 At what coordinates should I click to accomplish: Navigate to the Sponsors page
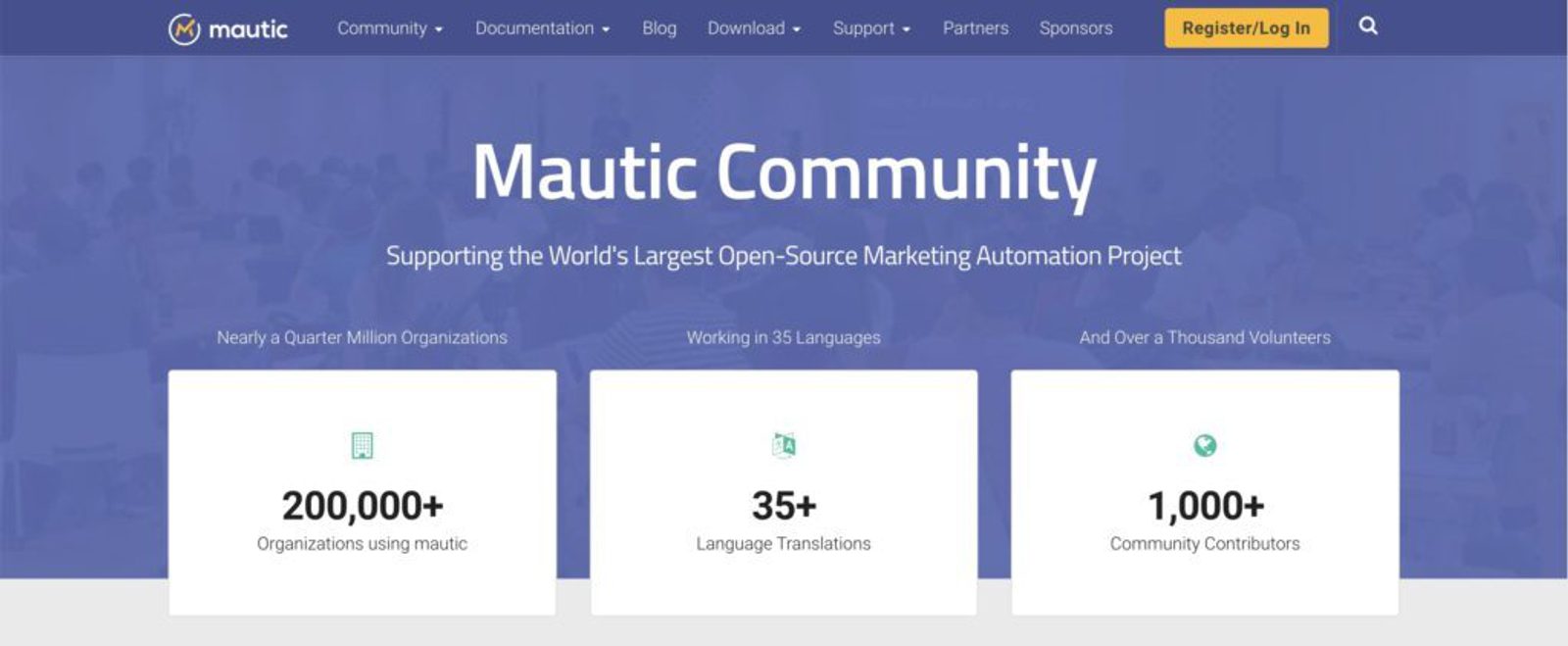[1075, 28]
